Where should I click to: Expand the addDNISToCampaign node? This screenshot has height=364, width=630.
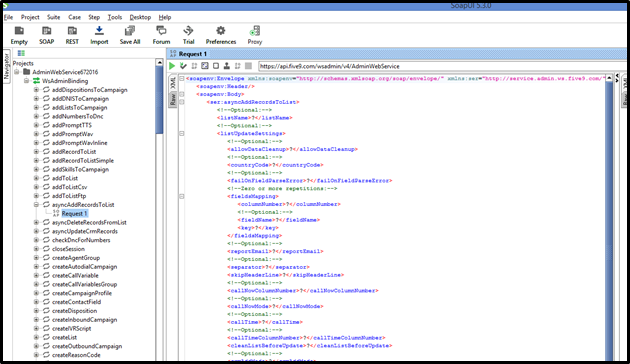click(x=36, y=98)
